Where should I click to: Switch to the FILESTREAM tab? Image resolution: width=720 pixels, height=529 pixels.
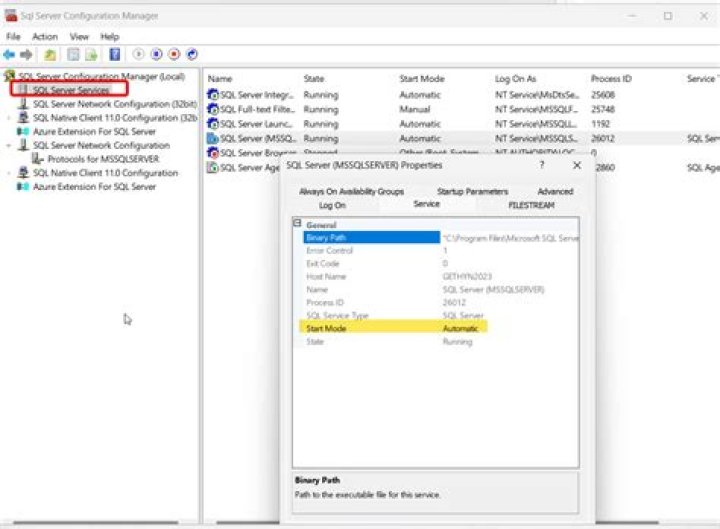coord(531,205)
